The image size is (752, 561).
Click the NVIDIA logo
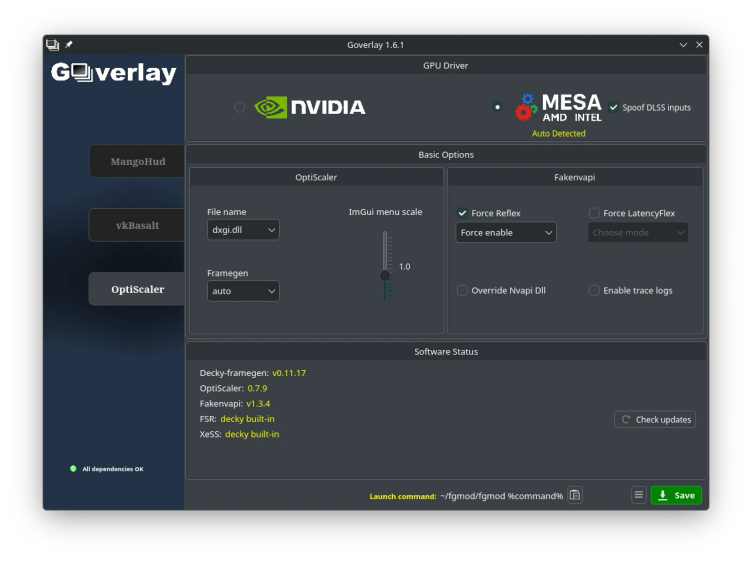[x=310, y=107]
